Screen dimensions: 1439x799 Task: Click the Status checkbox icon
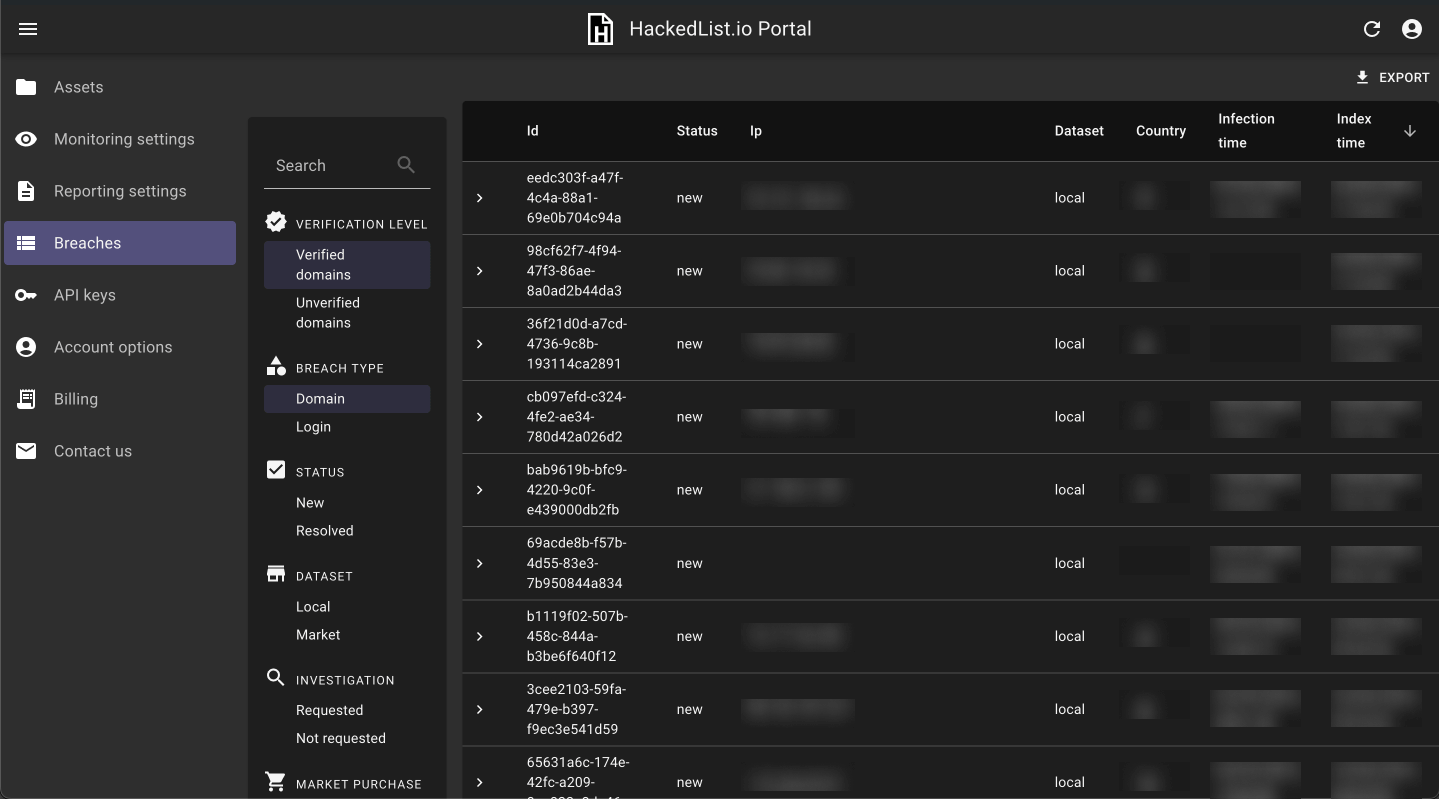click(x=276, y=470)
